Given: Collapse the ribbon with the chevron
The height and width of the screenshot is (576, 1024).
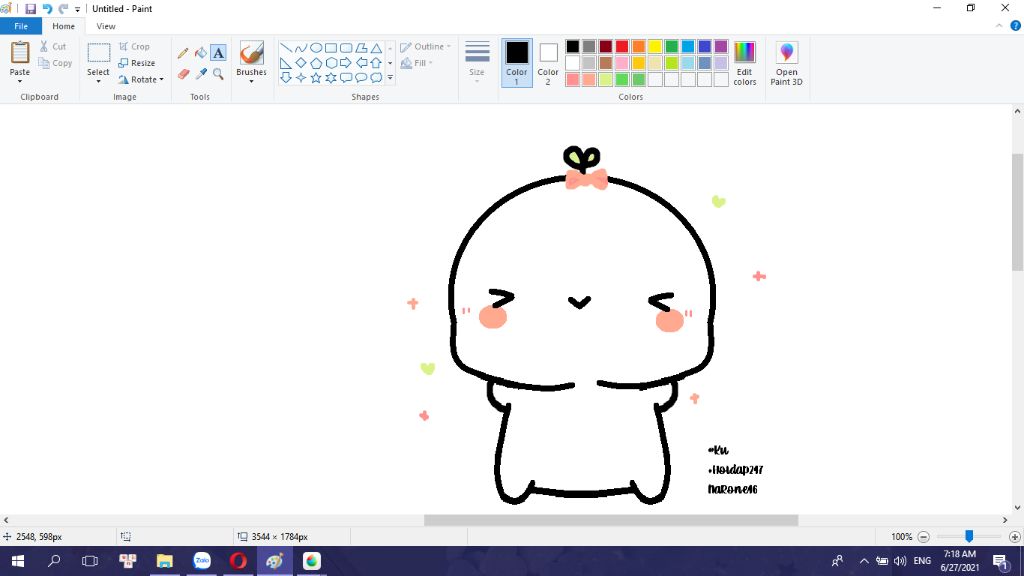Looking at the screenshot, I should [x=999, y=26].
